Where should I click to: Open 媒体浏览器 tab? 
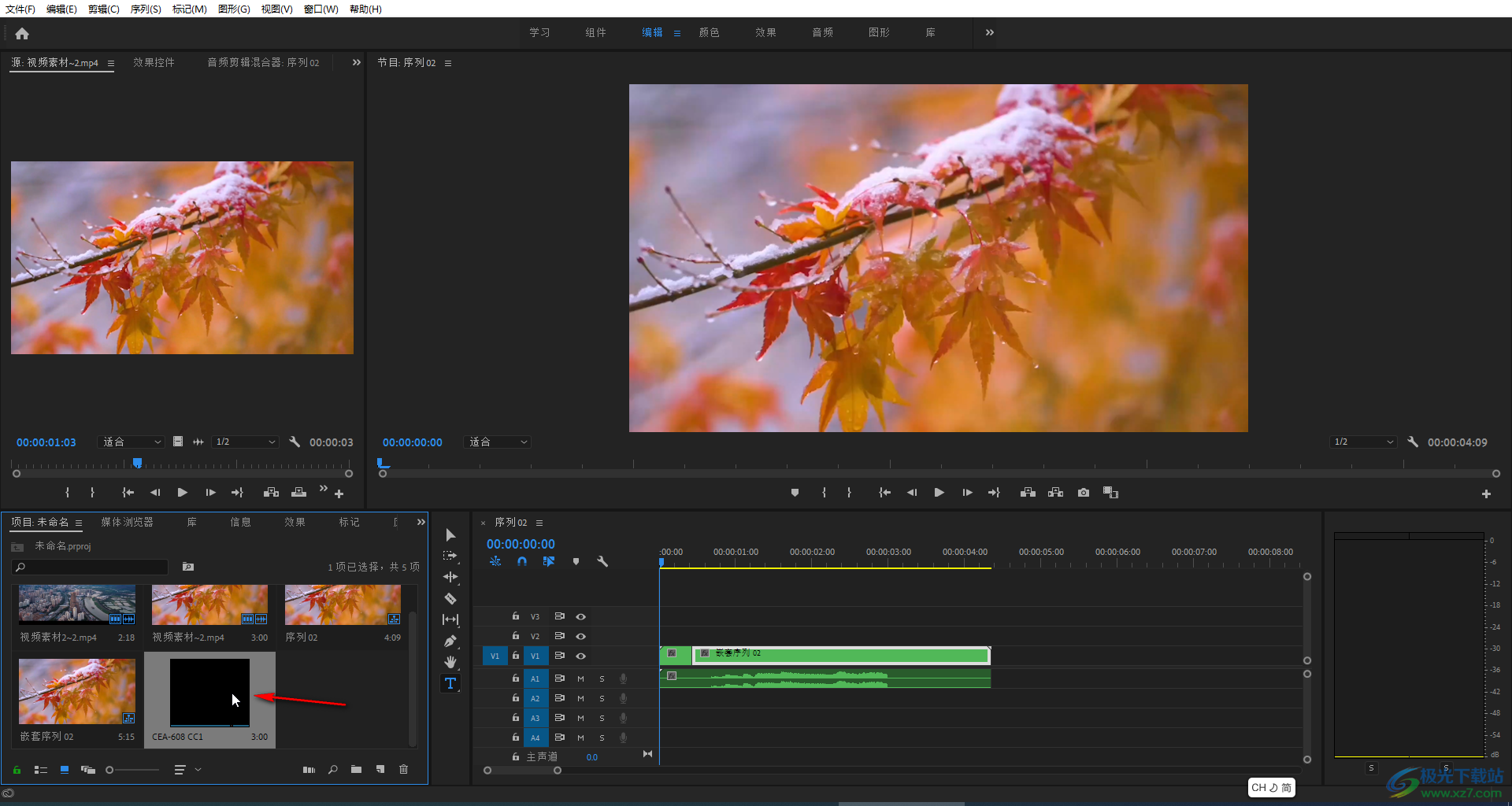(127, 522)
